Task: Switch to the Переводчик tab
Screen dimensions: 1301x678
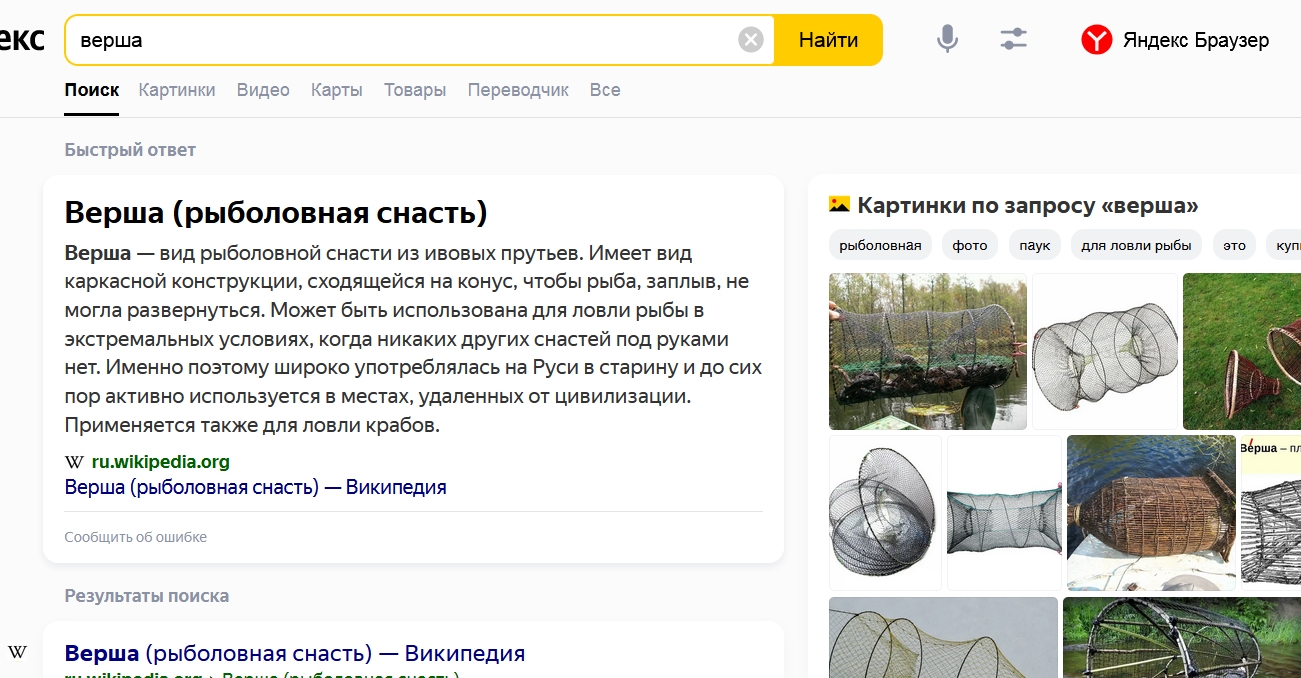Action: click(x=518, y=90)
